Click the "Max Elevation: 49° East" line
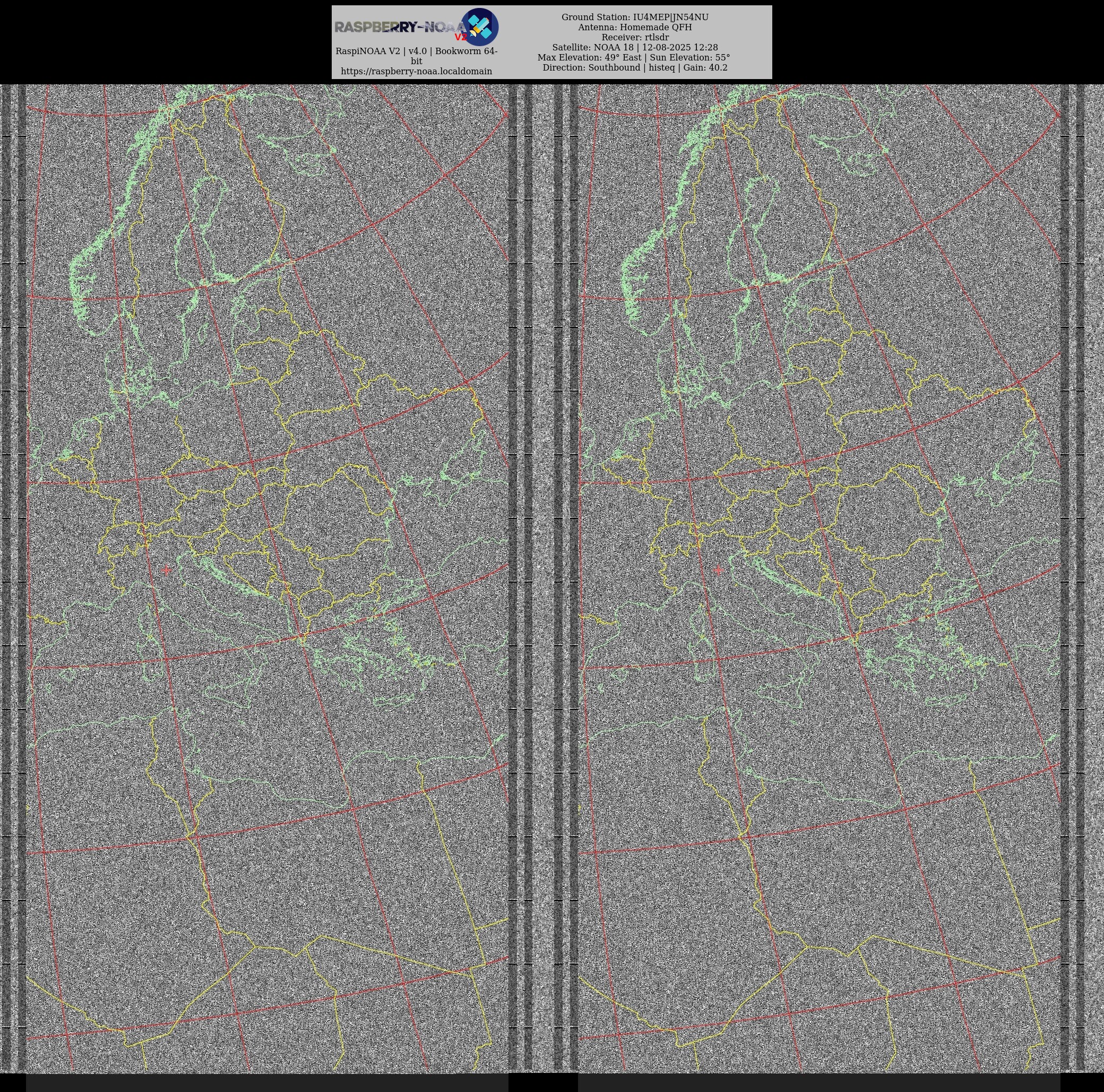This screenshot has height=1092, width=1104. (634, 58)
